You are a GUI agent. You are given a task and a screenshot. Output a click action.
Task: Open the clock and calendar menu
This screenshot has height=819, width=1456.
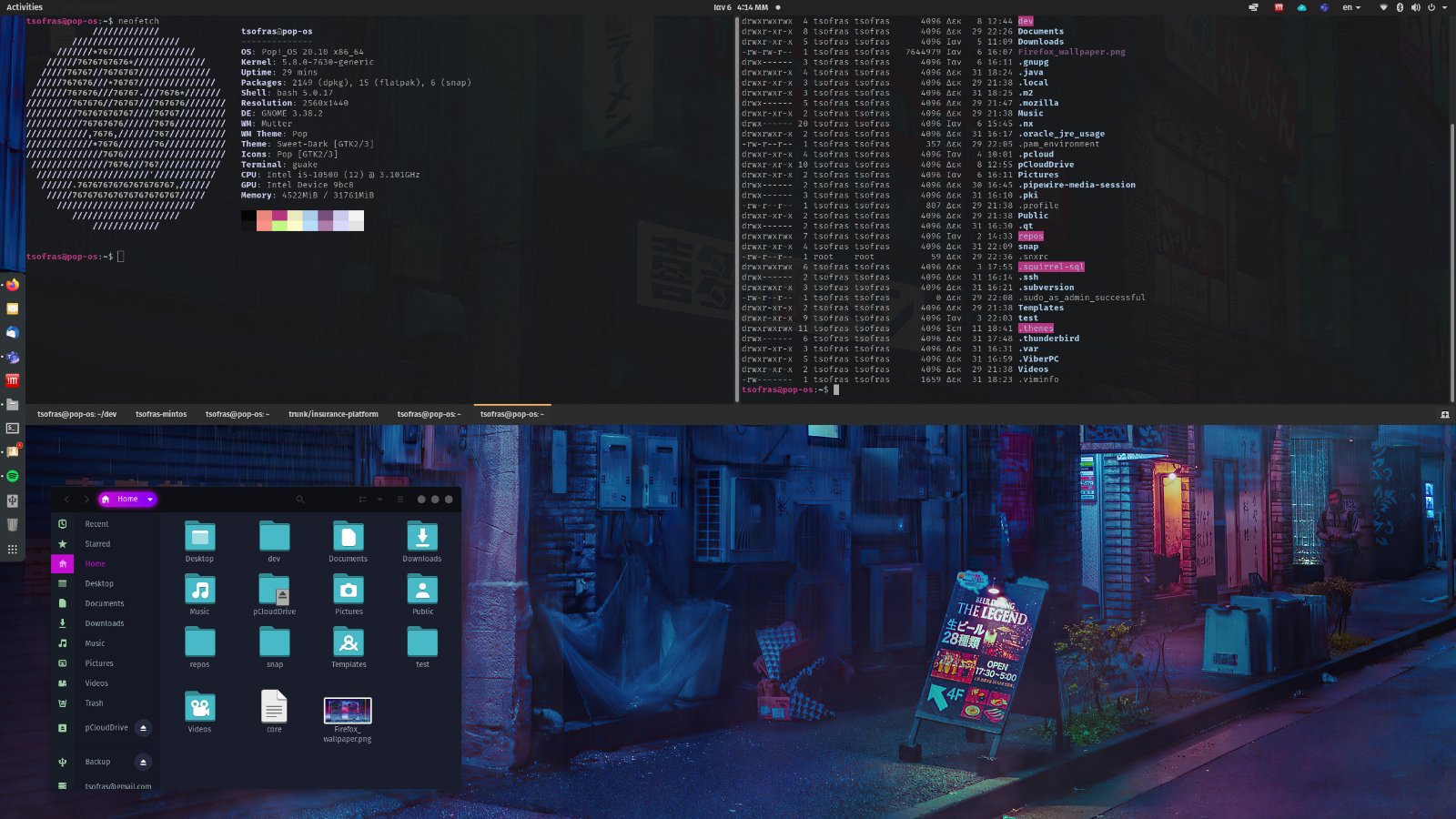741,7
